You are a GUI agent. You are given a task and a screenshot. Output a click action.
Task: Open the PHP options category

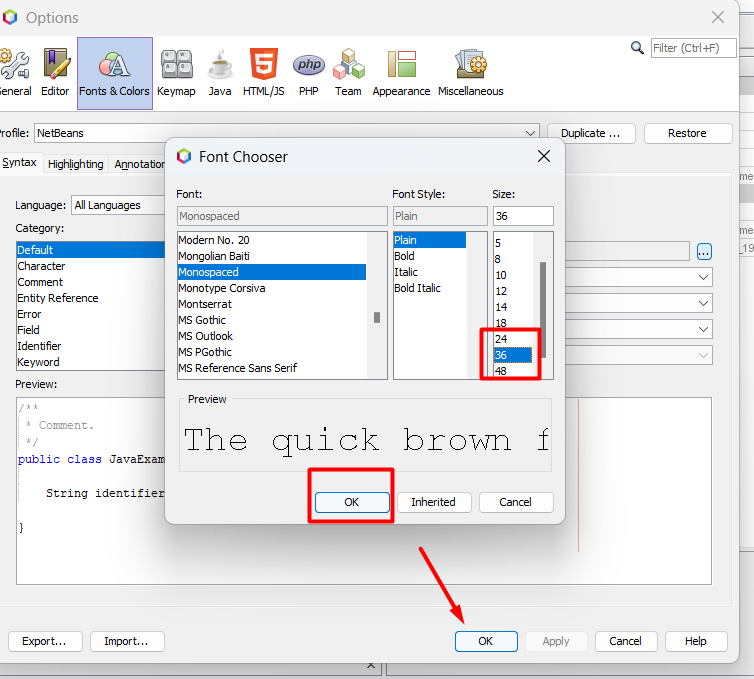tap(309, 73)
